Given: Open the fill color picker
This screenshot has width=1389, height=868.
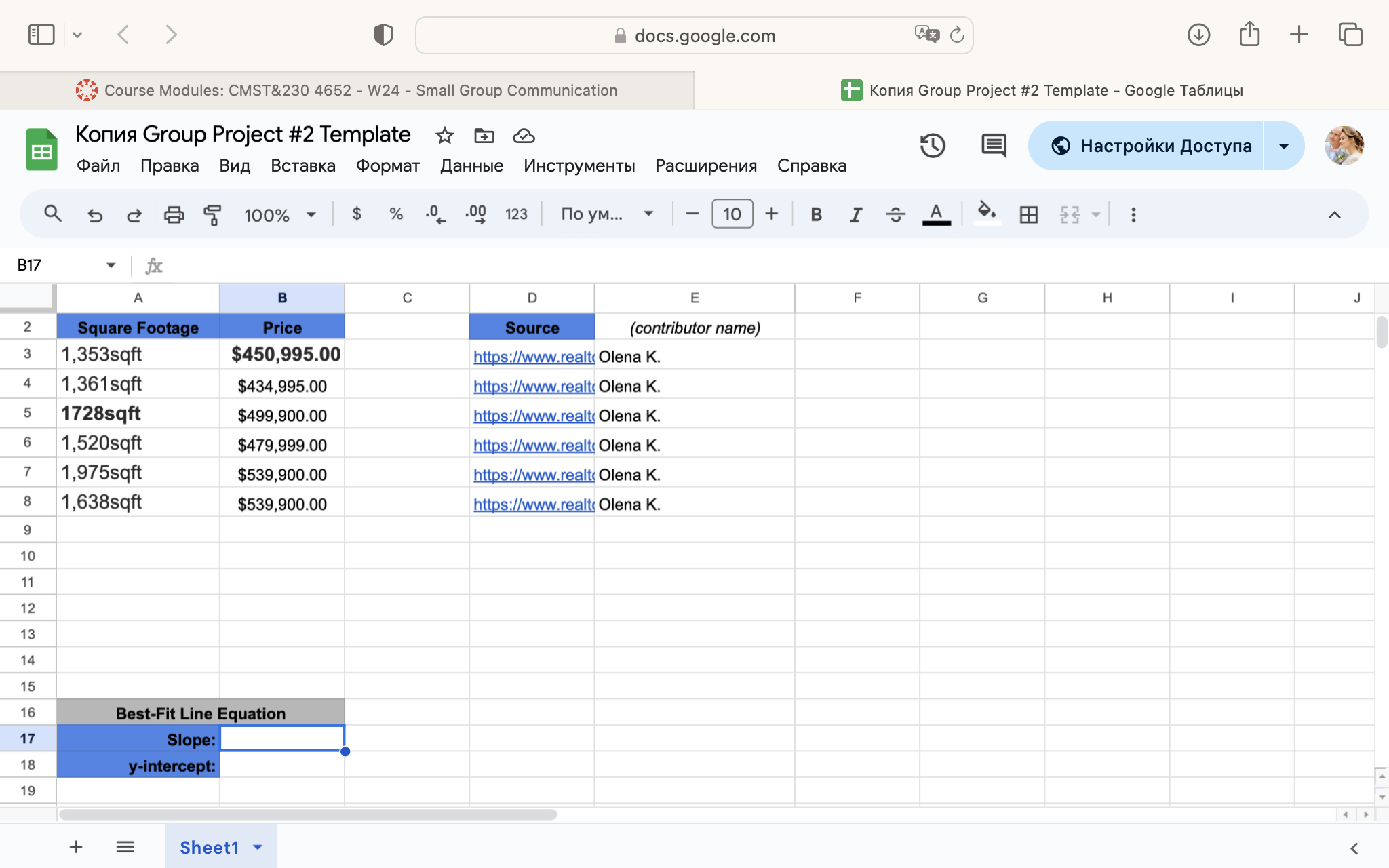Looking at the screenshot, I should pos(987,214).
